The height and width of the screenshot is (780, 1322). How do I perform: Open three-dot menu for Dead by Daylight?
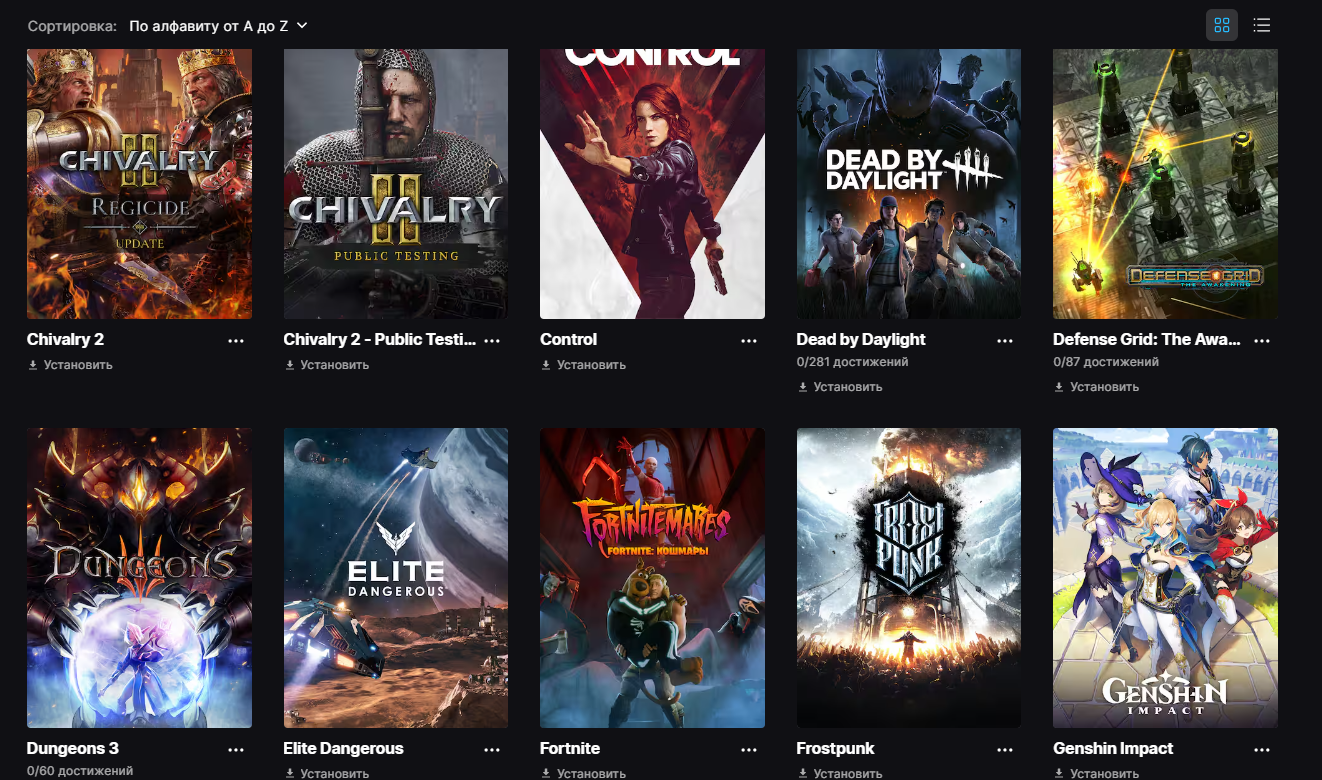click(x=1005, y=340)
